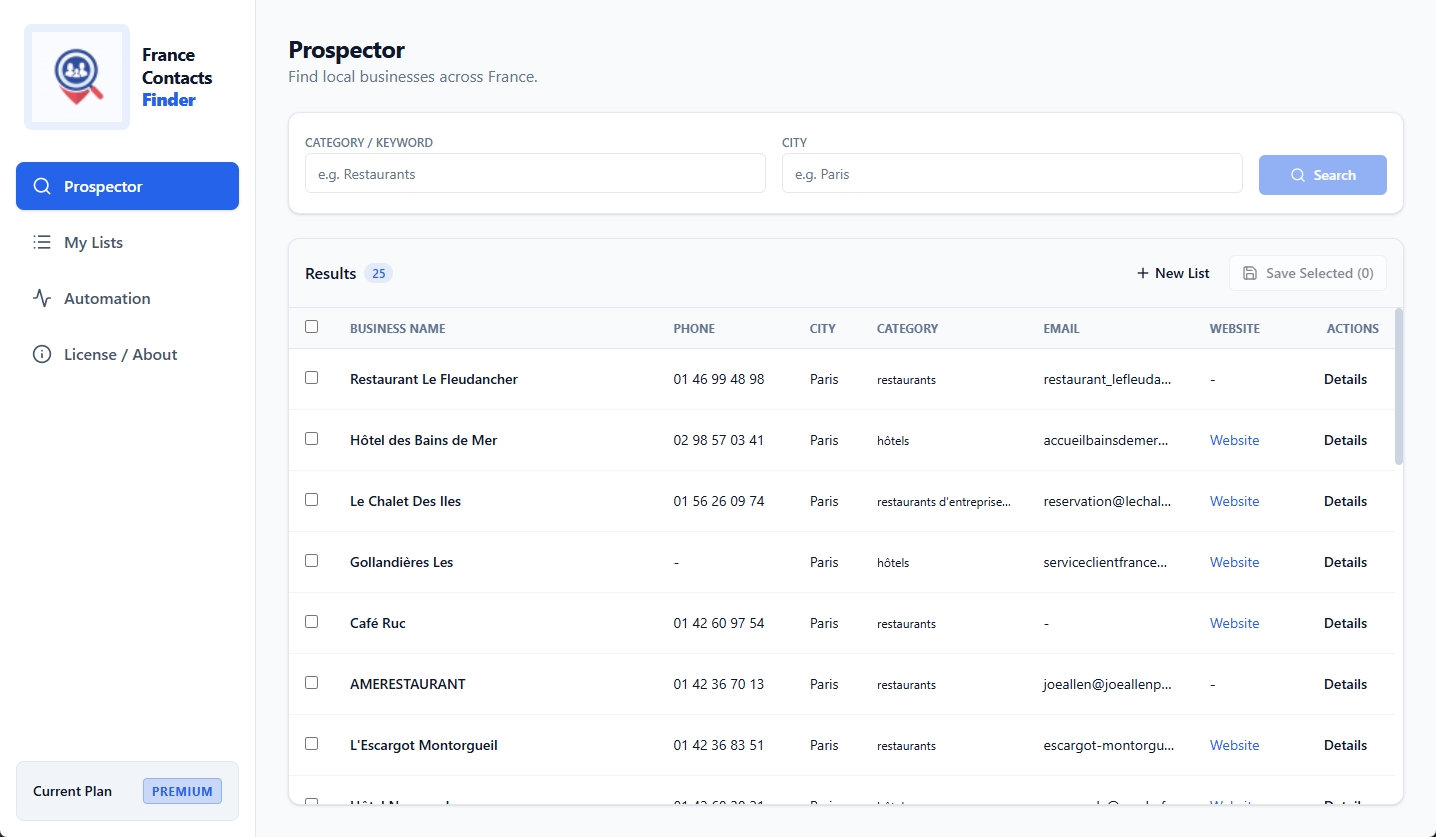Click the PREMIUM plan badge
Viewport: 1436px width, 837px height.
[x=181, y=790]
